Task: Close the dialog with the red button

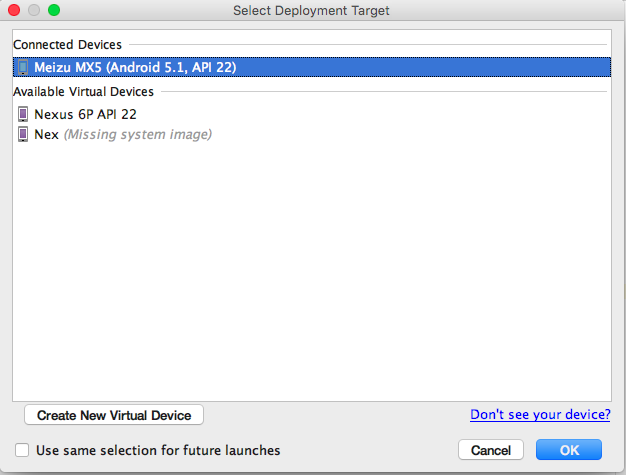Action: [14, 10]
